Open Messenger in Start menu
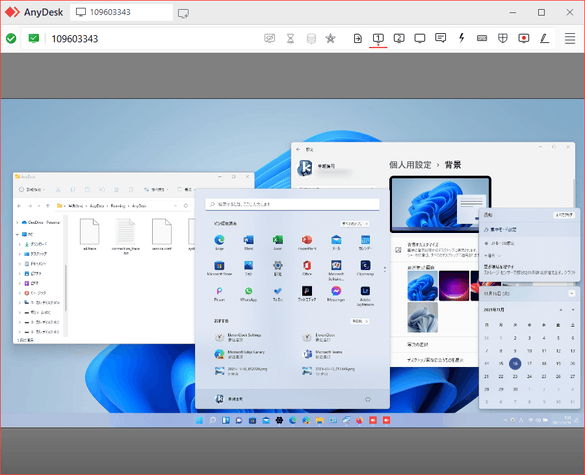This screenshot has height=475, width=585. [x=336, y=294]
